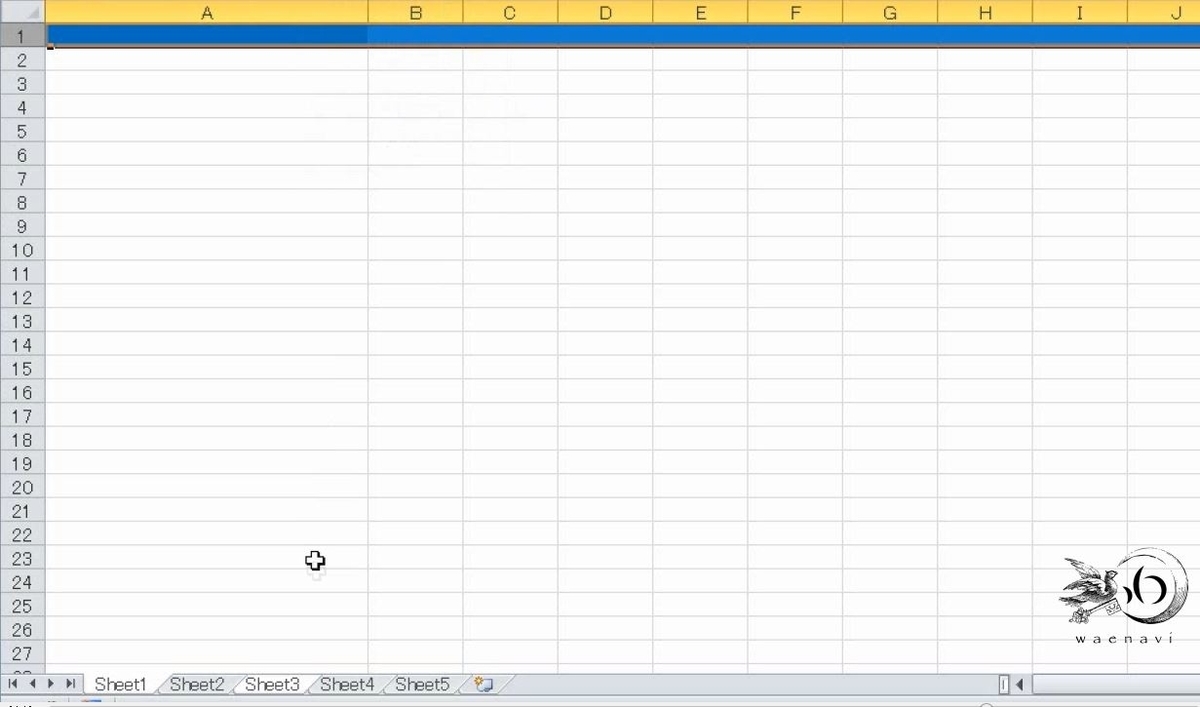Go to previous sheet navigation arrow

pos(32,684)
